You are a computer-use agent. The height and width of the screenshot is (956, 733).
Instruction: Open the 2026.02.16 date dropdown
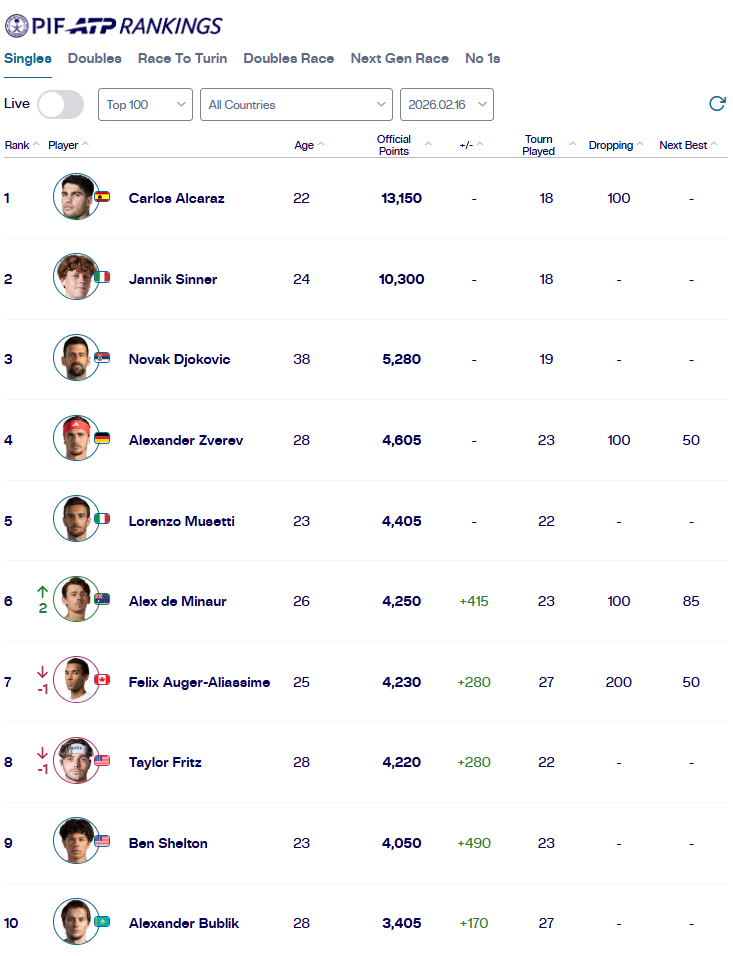pyautogui.click(x=446, y=105)
